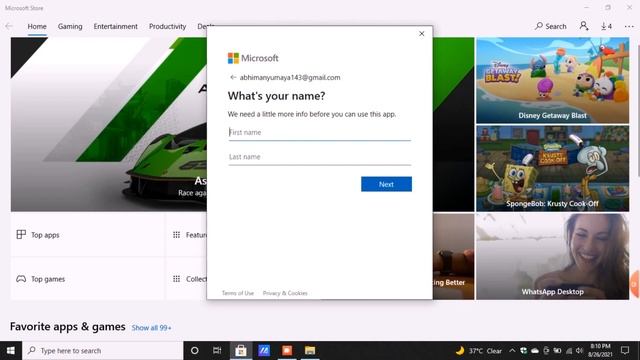The width and height of the screenshot is (640, 360).
Task: Click the Next button
Action: click(386, 184)
